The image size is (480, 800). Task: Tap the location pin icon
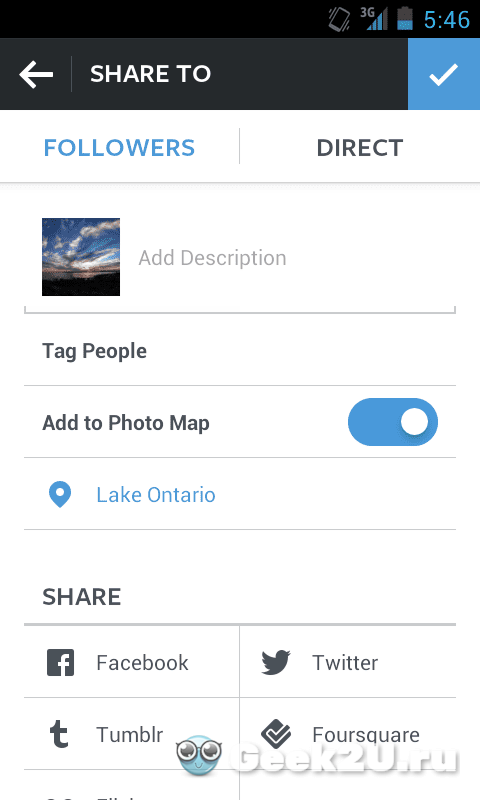click(x=60, y=494)
